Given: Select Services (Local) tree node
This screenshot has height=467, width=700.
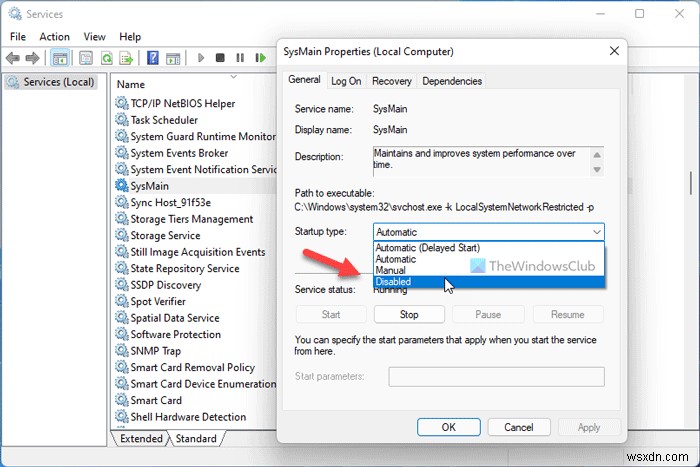Looking at the screenshot, I should point(50,82).
